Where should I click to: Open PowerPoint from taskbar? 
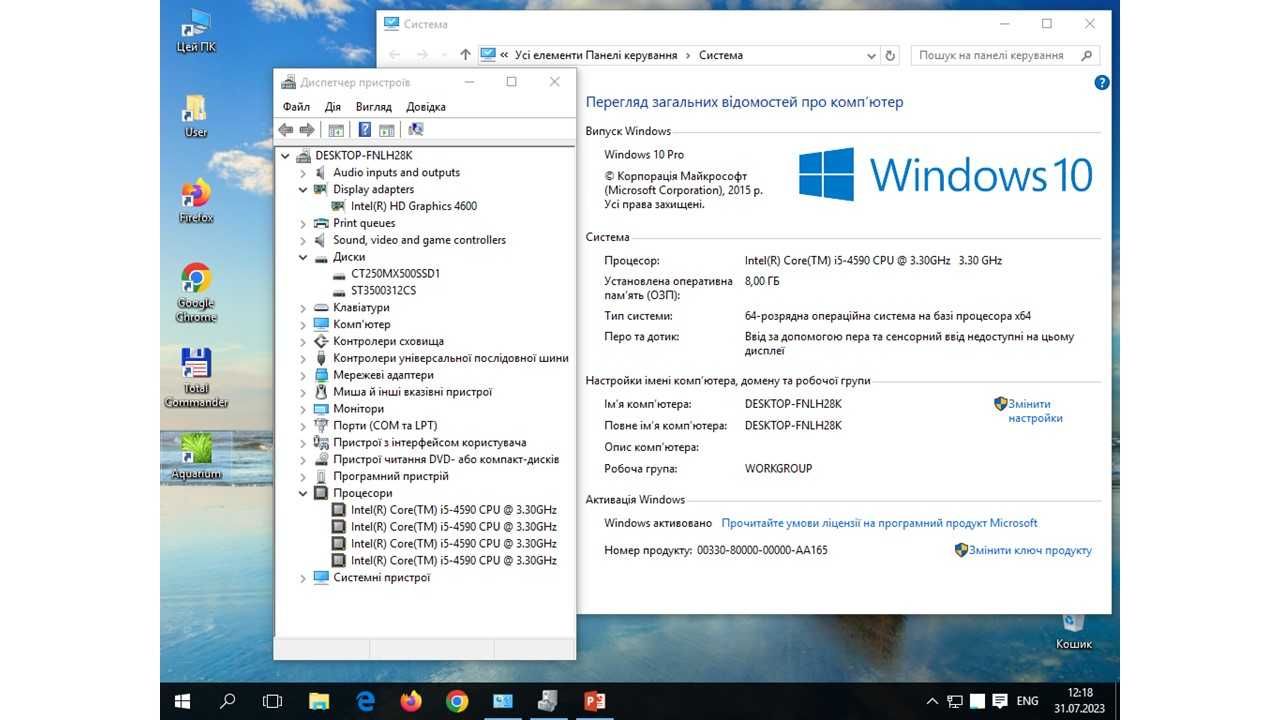(x=595, y=701)
